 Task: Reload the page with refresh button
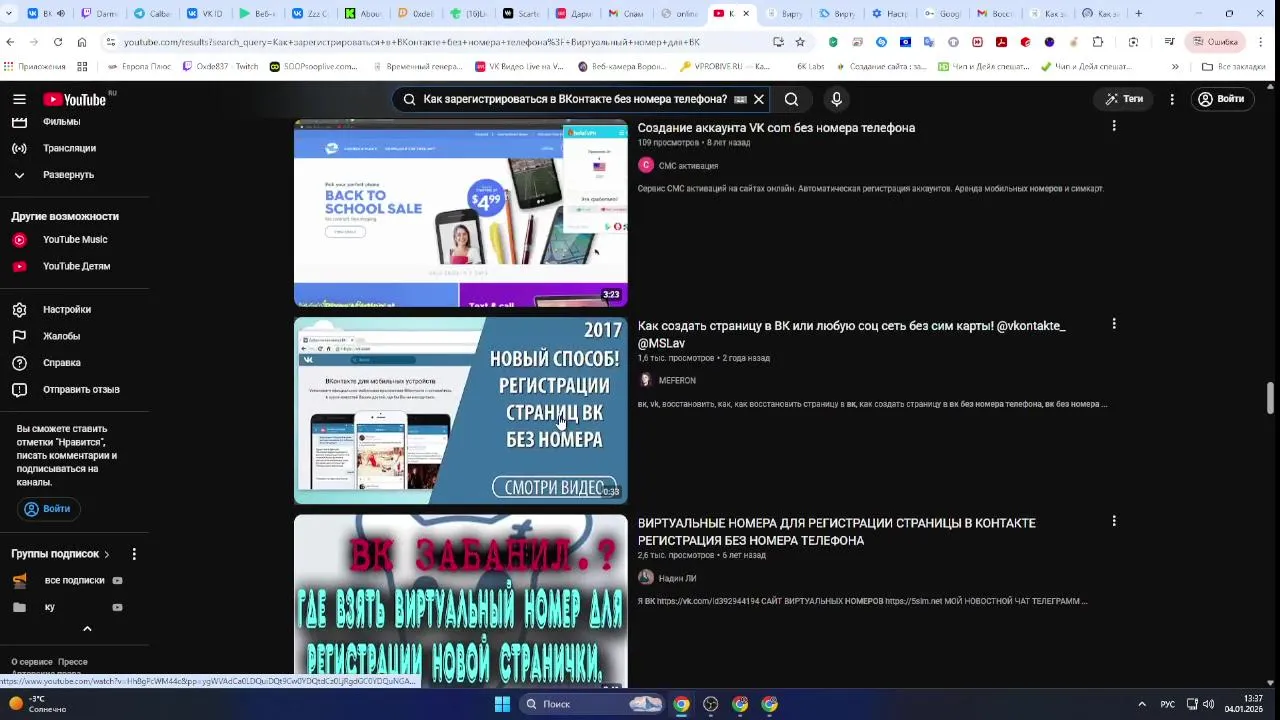tap(58, 42)
